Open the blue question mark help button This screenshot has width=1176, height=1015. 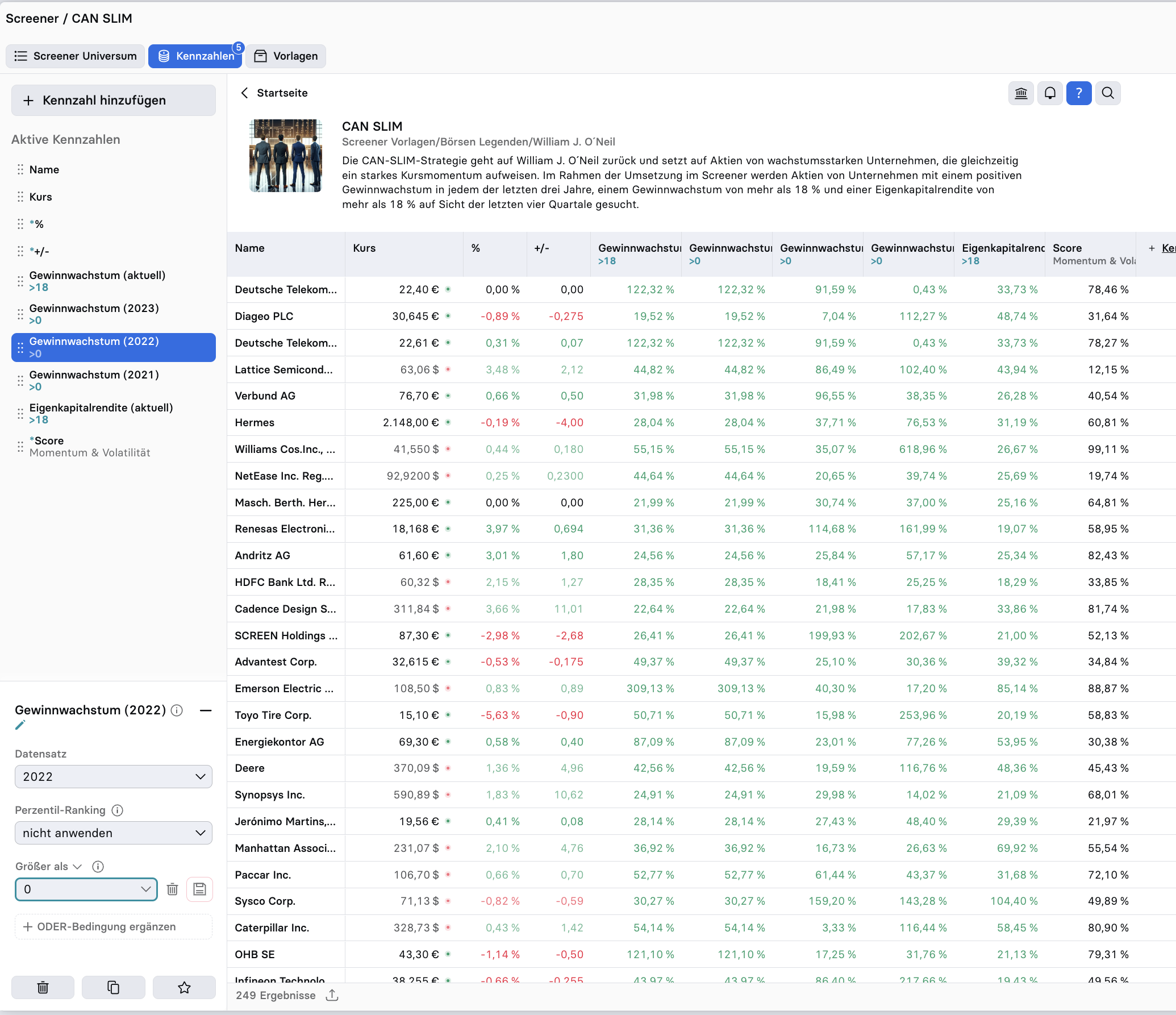(1079, 93)
